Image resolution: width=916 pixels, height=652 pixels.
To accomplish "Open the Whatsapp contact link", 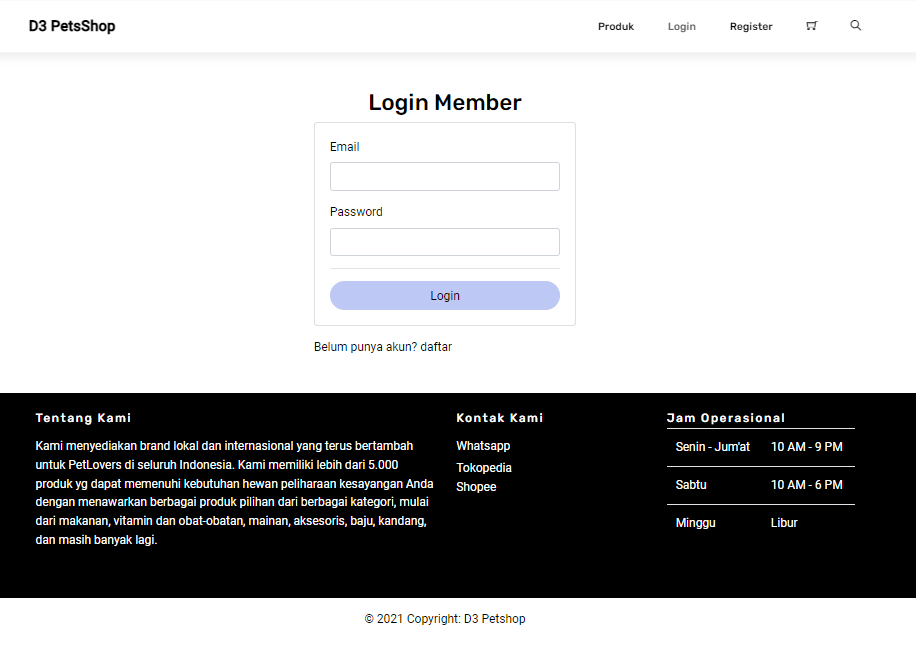I will [x=483, y=446].
